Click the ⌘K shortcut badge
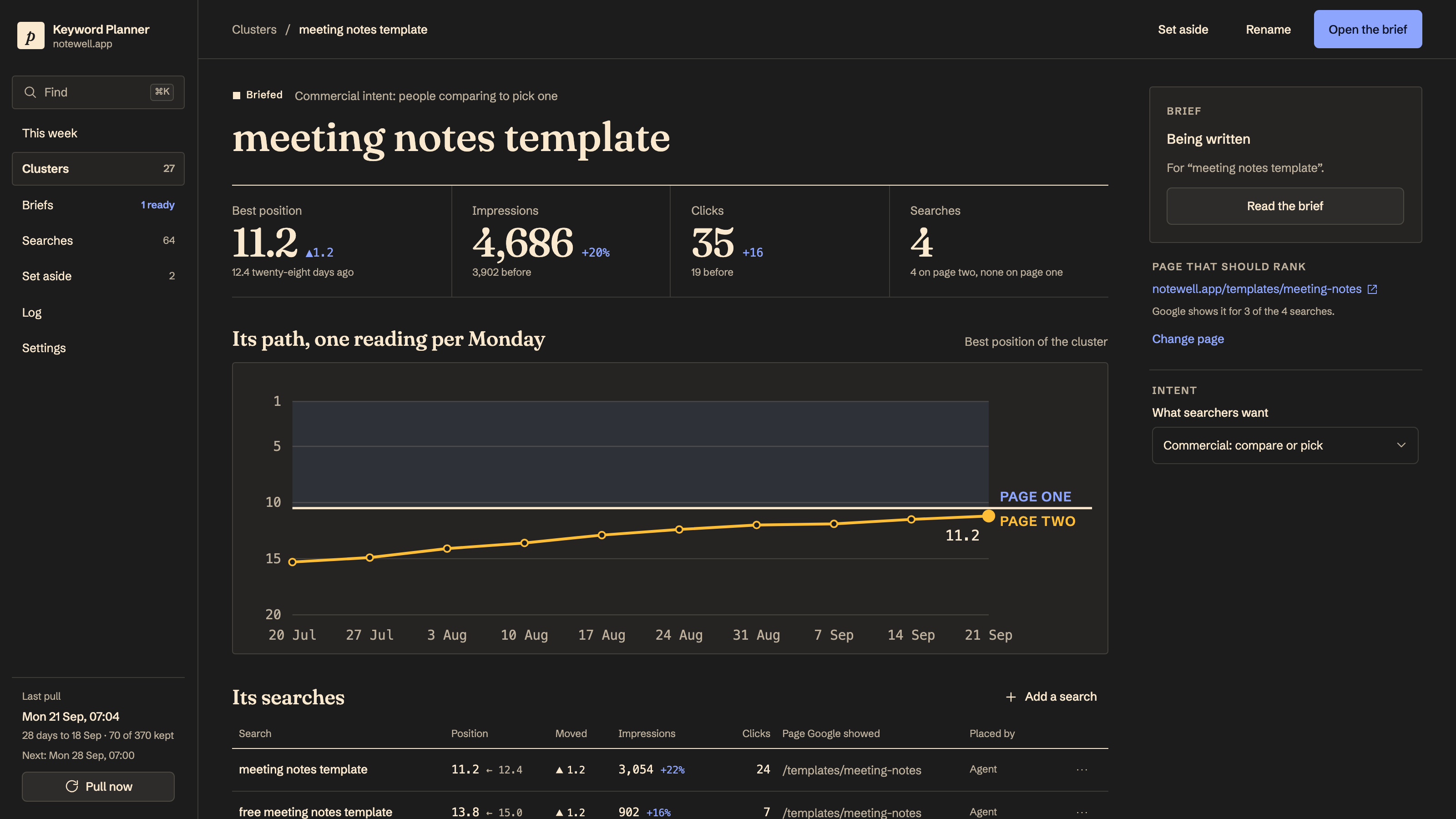The height and width of the screenshot is (819, 1456). [x=162, y=92]
